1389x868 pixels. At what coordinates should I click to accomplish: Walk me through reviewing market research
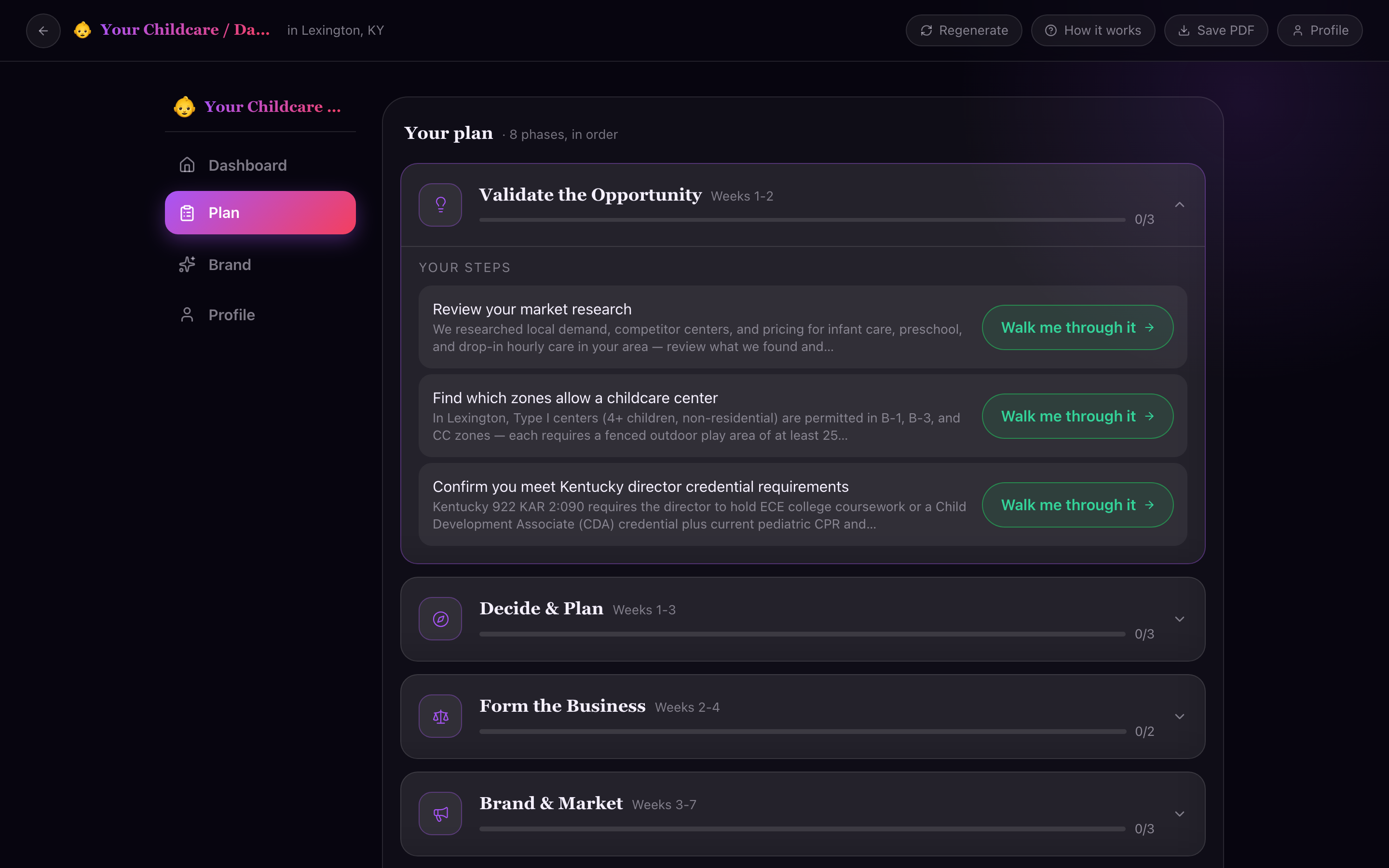click(x=1077, y=327)
